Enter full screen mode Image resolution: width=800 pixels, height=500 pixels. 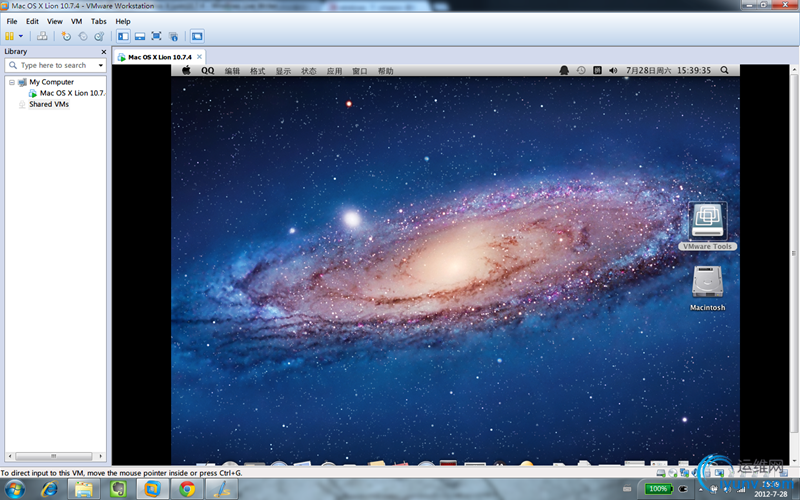(x=157, y=36)
